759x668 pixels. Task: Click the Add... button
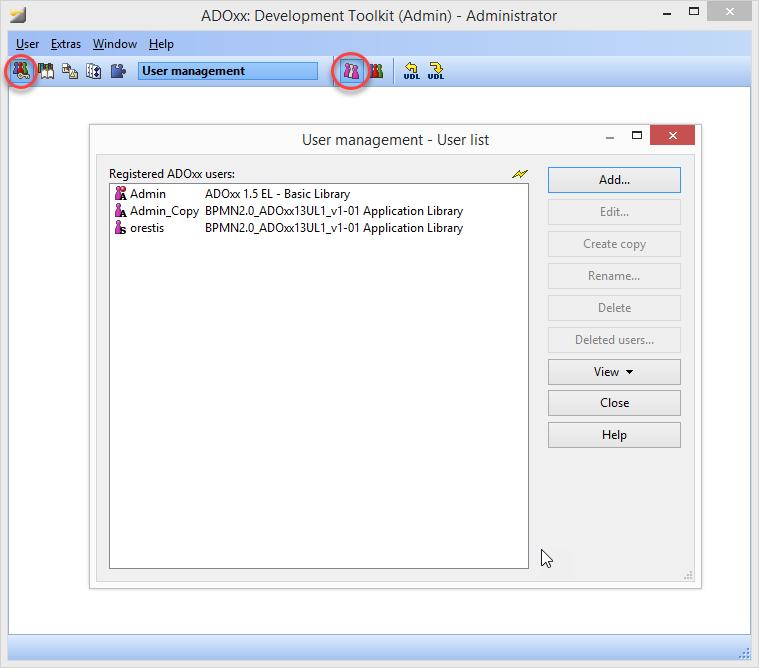click(x=614, y=180)
